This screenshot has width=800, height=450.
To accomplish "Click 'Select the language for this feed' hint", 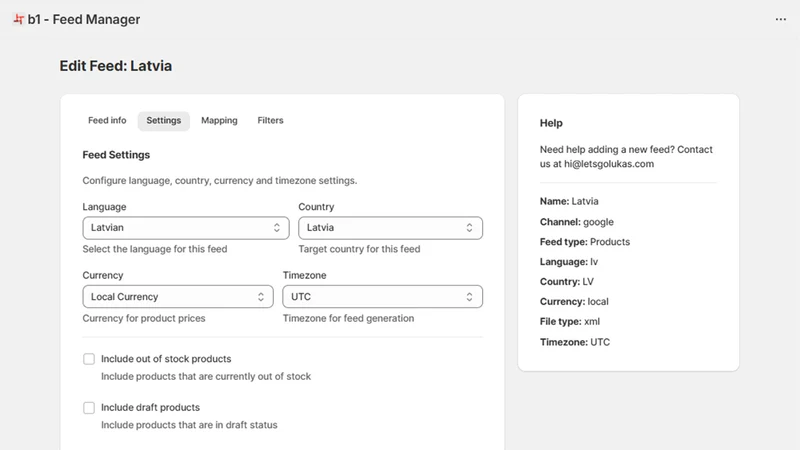I will 155,249.
